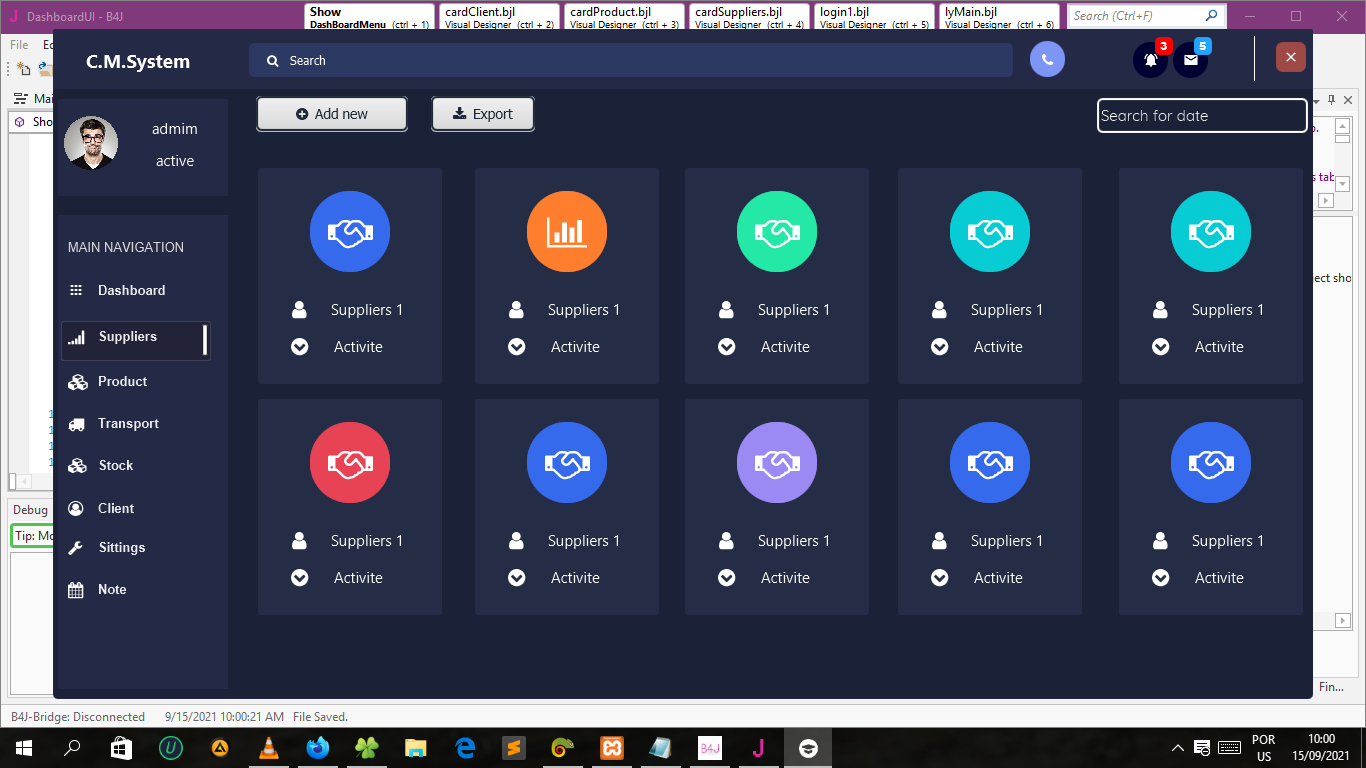The height and width of the screenshot is (768, 1366).
Task: Expand the Activite chevron in the purple handshake card
Action: (726, 578)
